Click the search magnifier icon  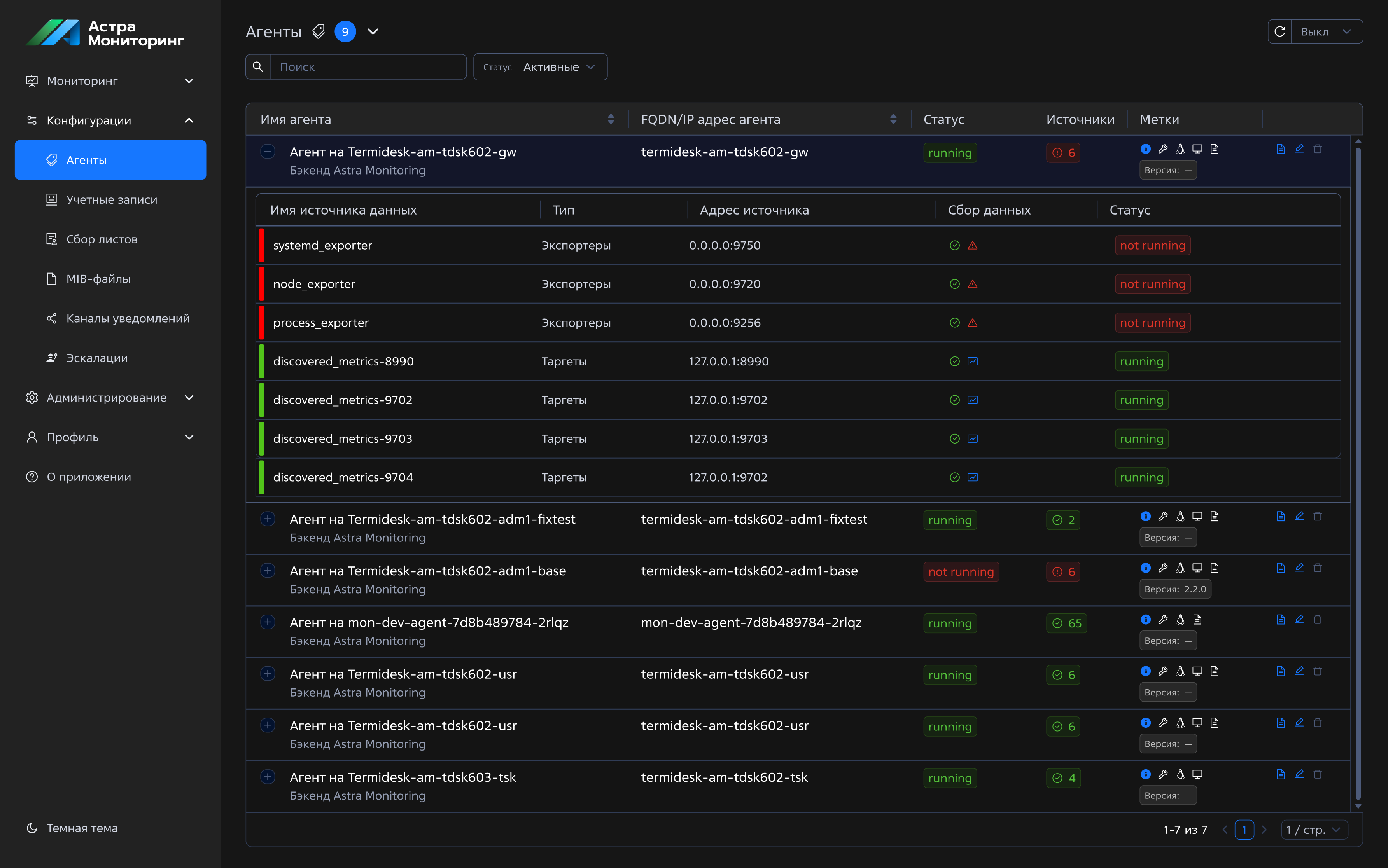(258, 67)
